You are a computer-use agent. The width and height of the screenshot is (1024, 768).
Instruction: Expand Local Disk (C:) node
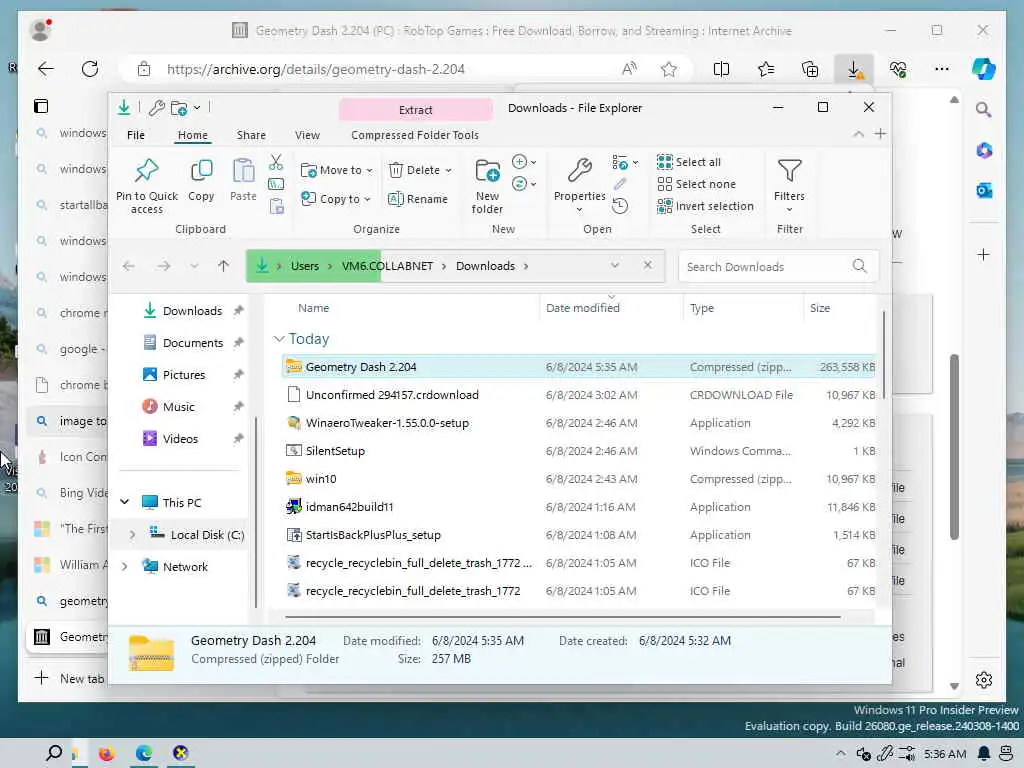coord(133,535)
